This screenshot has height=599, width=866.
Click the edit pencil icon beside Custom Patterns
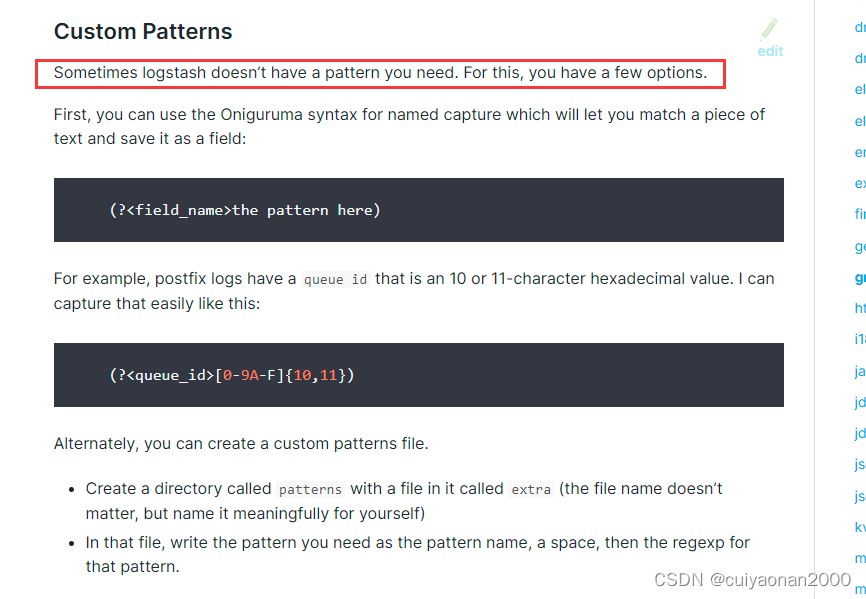769,30
